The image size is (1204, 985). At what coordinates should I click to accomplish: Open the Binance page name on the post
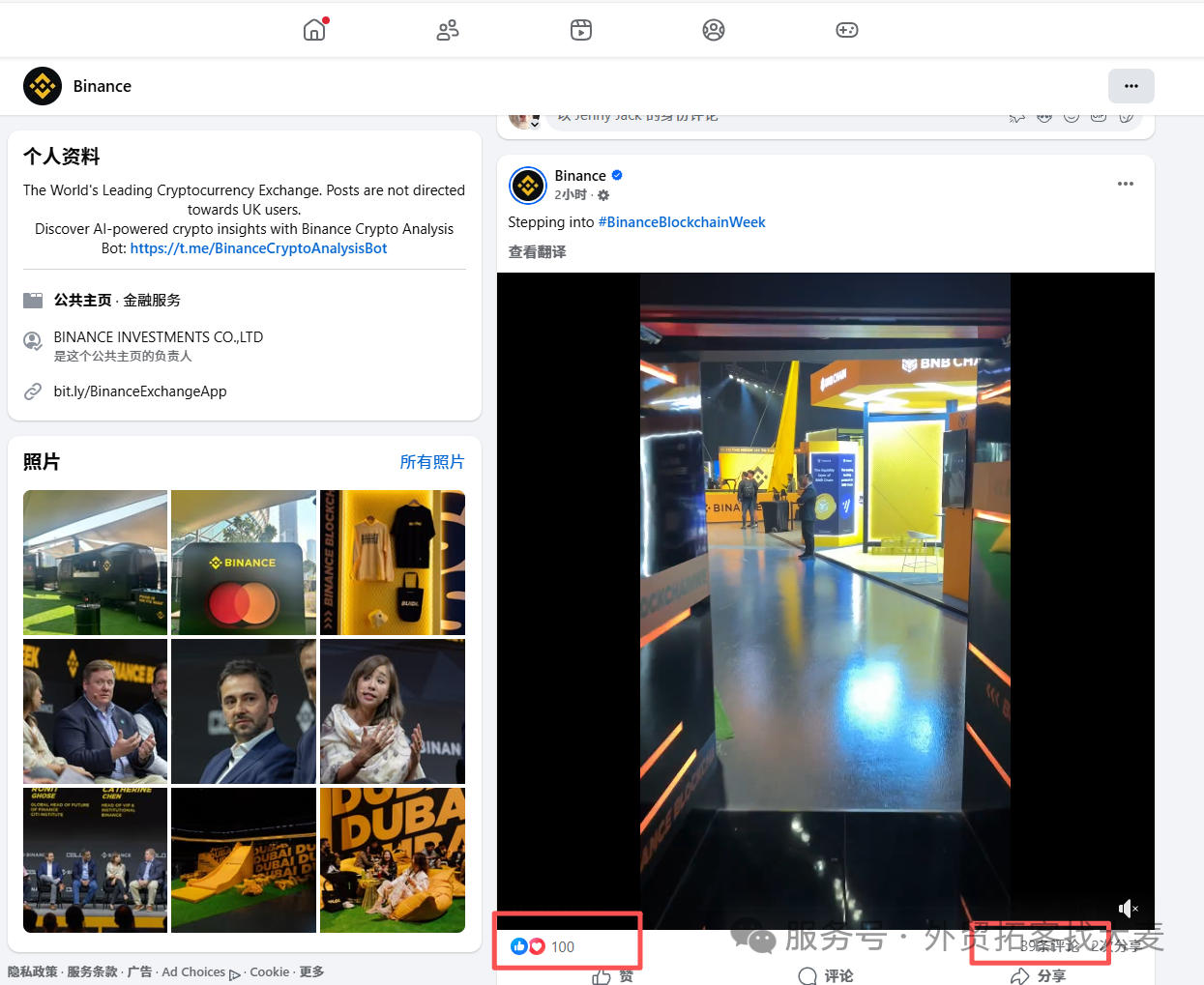pyautogui.click(x=580, y=176)
